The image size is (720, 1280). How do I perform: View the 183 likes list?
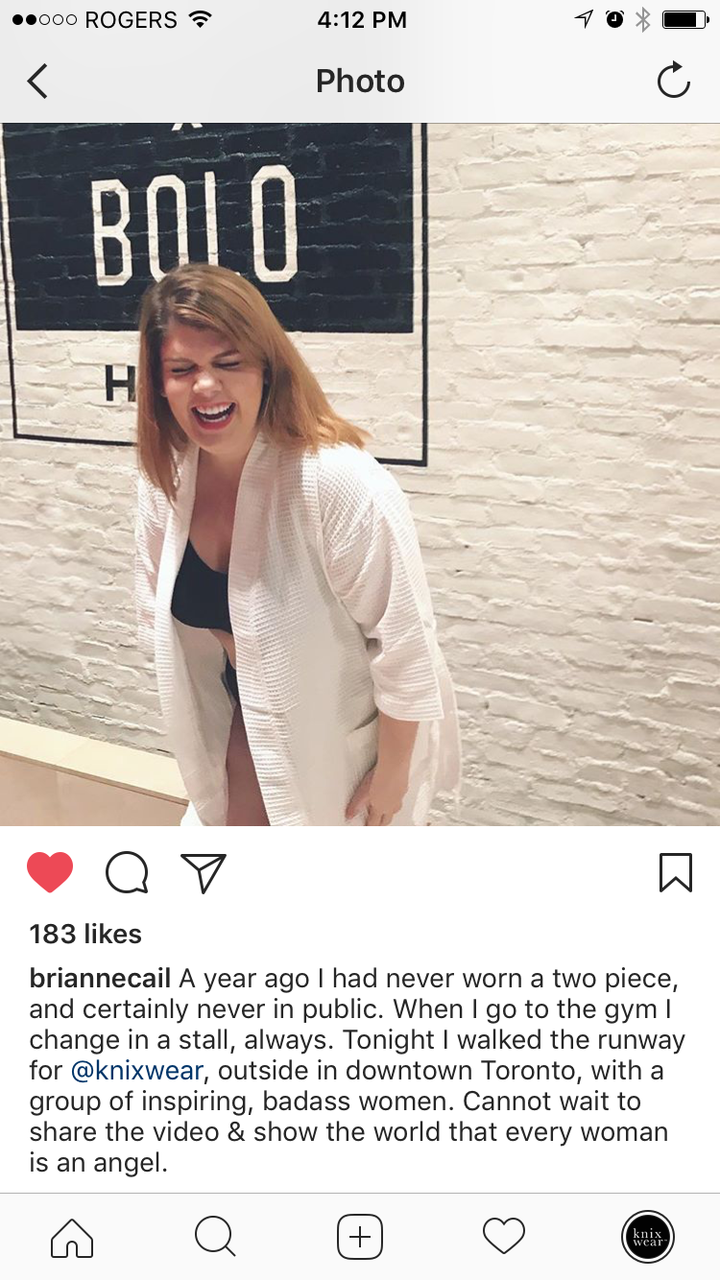coord(86,934)
